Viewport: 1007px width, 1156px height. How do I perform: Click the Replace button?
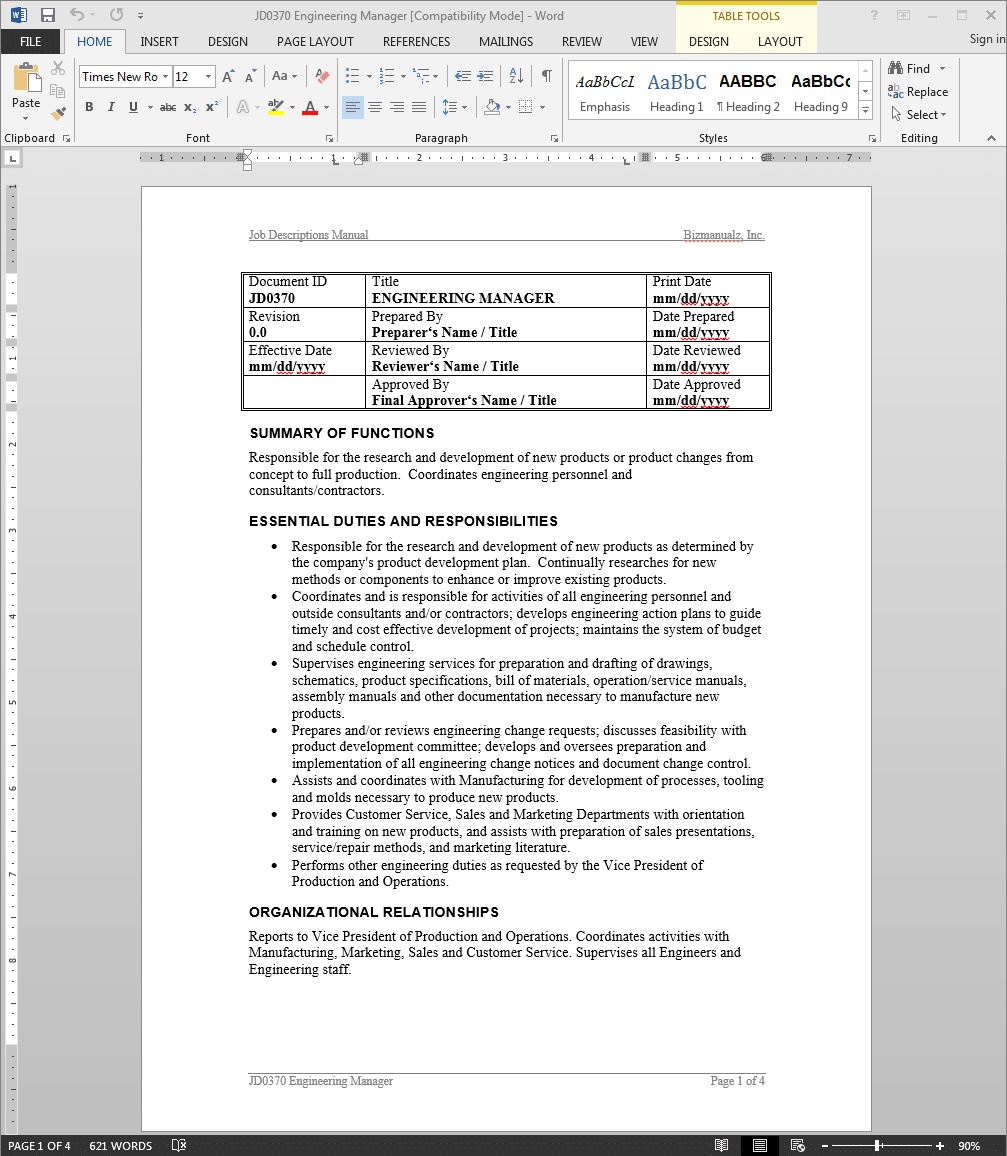(919, 91)
